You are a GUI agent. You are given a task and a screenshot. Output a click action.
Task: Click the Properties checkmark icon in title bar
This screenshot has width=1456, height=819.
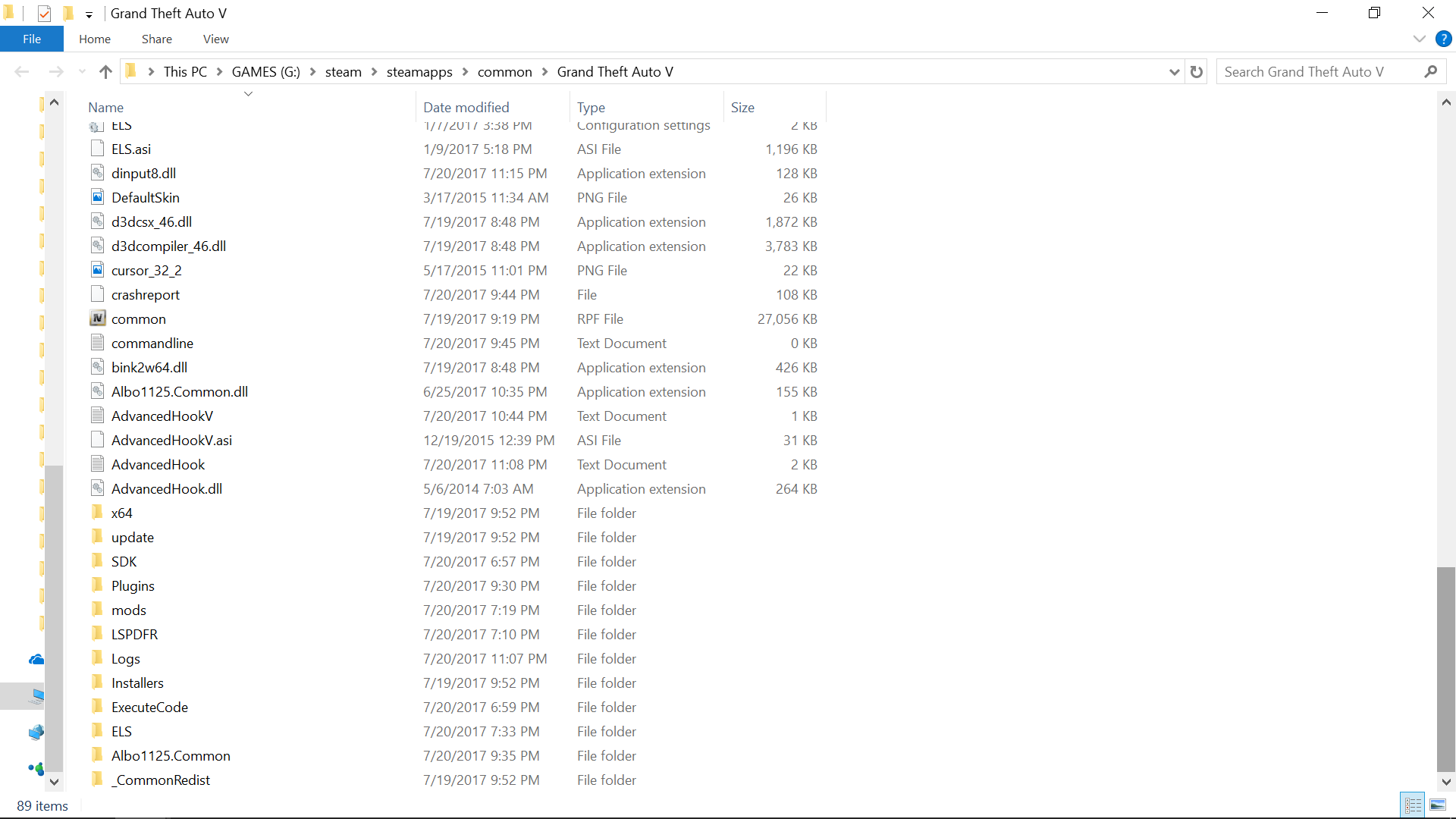click(x=44, y=14)
